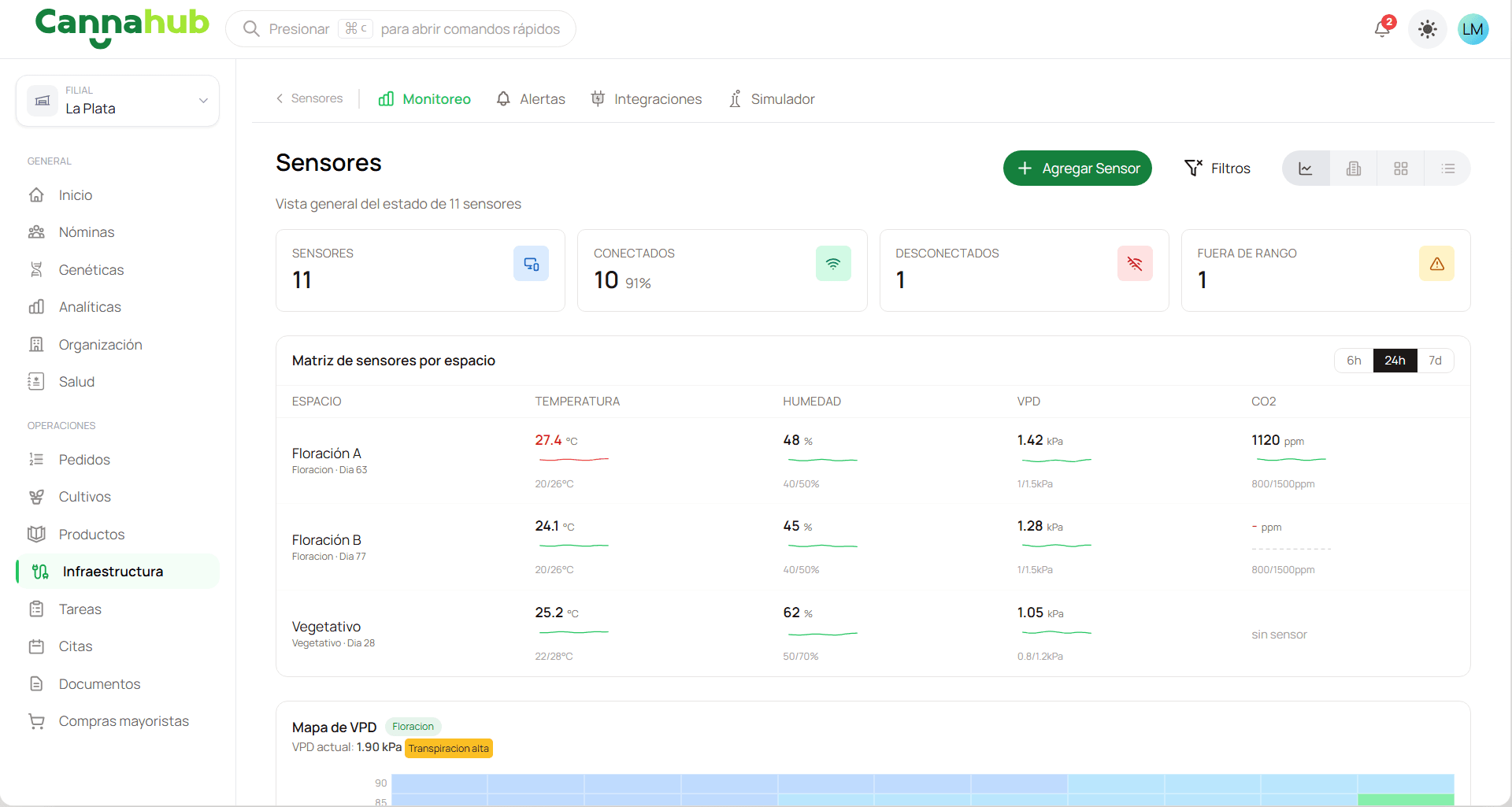Open the Alertas tab

(531, 99)
